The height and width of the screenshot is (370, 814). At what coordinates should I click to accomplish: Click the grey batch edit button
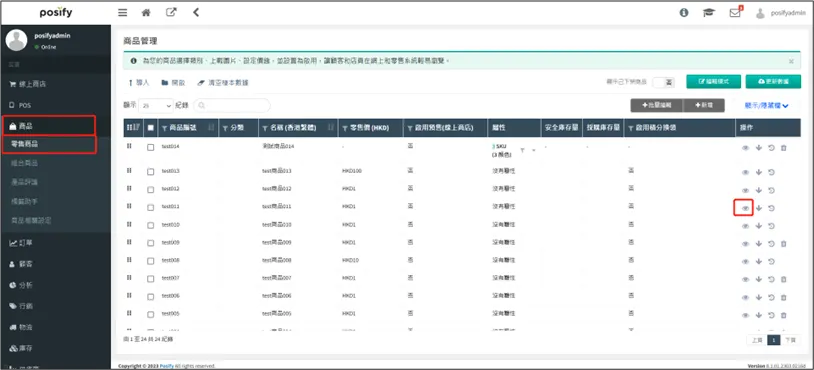point(657,105)
